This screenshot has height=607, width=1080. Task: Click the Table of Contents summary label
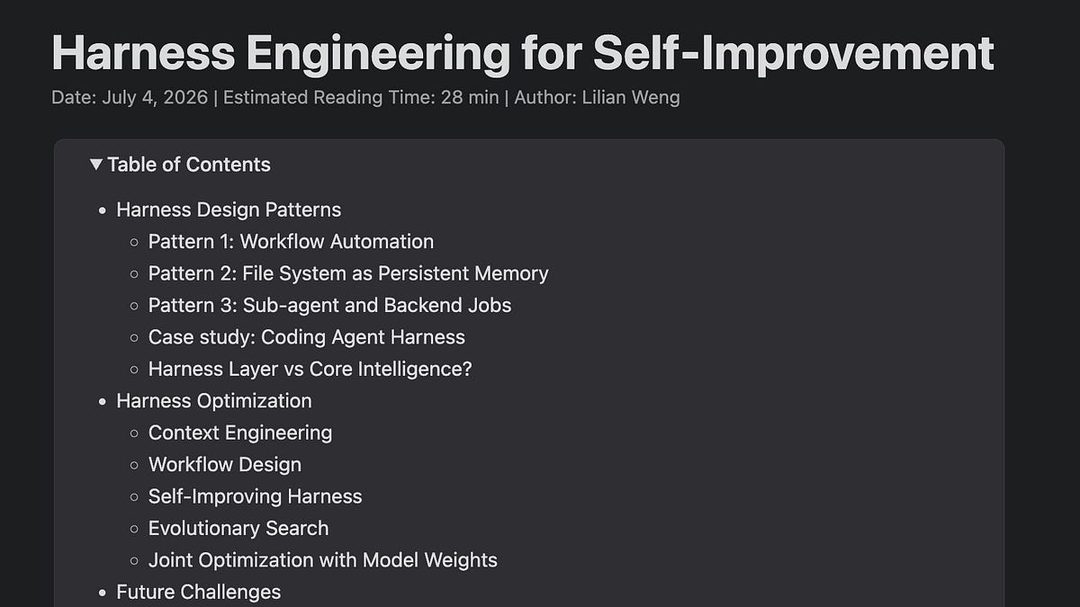(x=189, y=165)
